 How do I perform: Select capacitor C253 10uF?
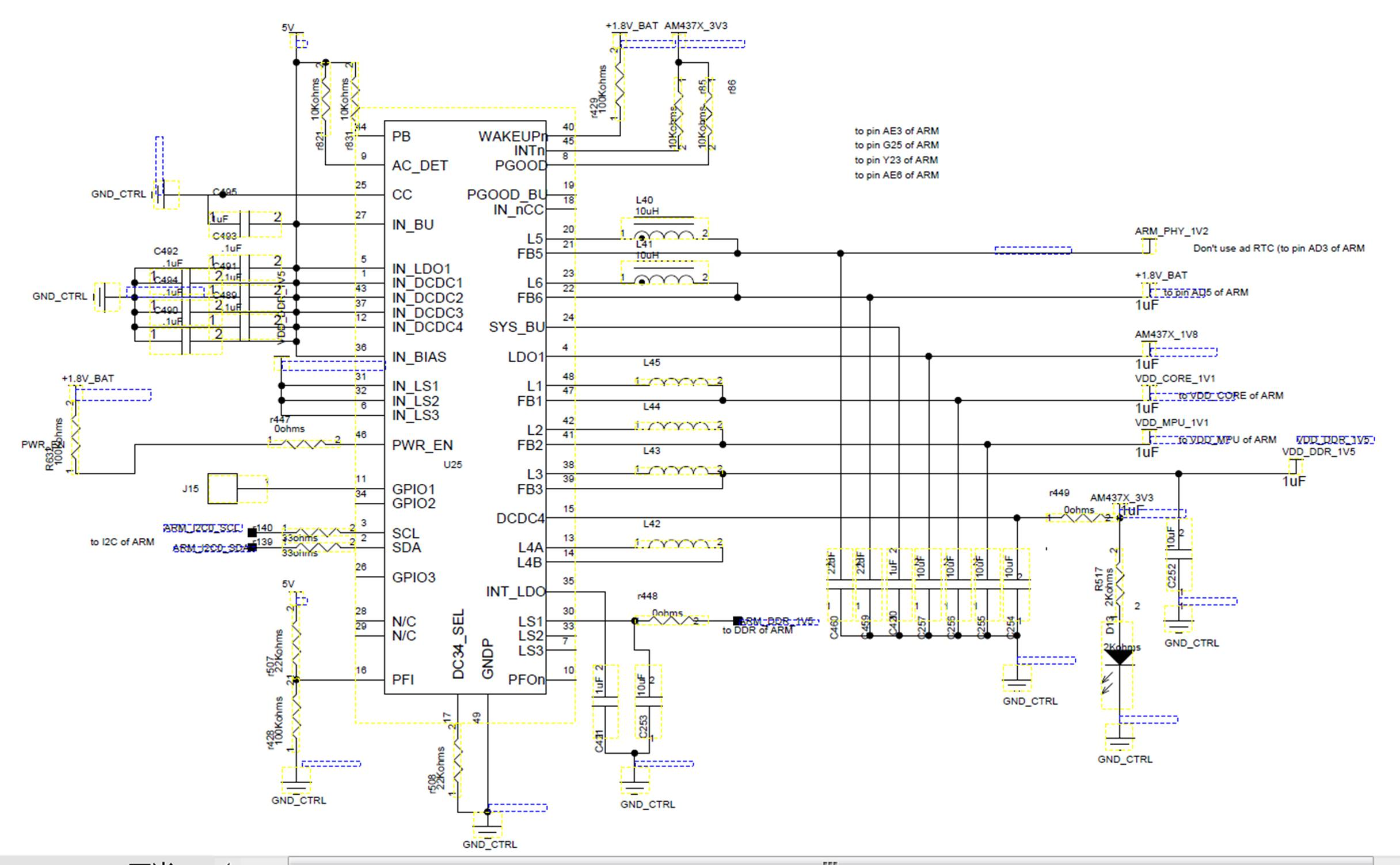click(649, 701)
